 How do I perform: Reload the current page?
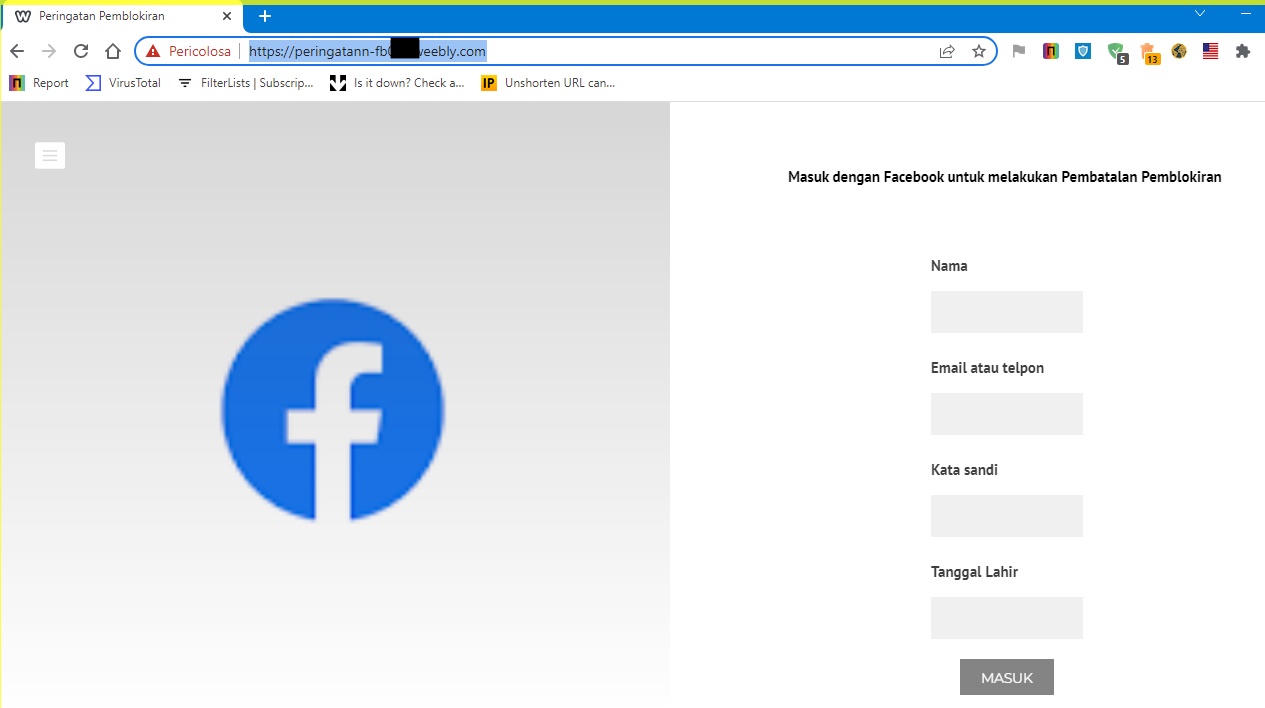click(81, 51)
